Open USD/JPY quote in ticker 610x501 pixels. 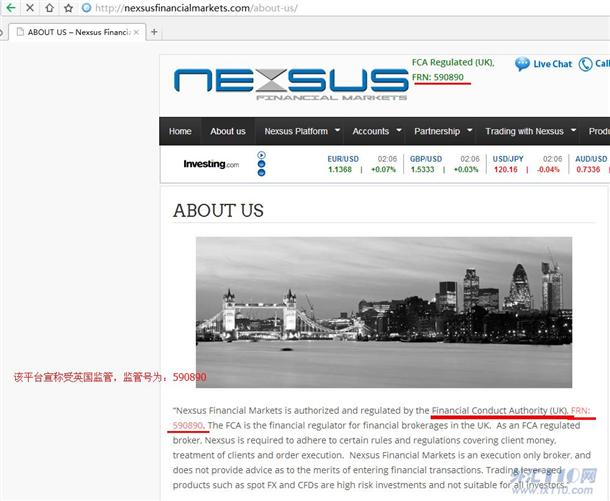pyautogui.click(x=508, y=159)
